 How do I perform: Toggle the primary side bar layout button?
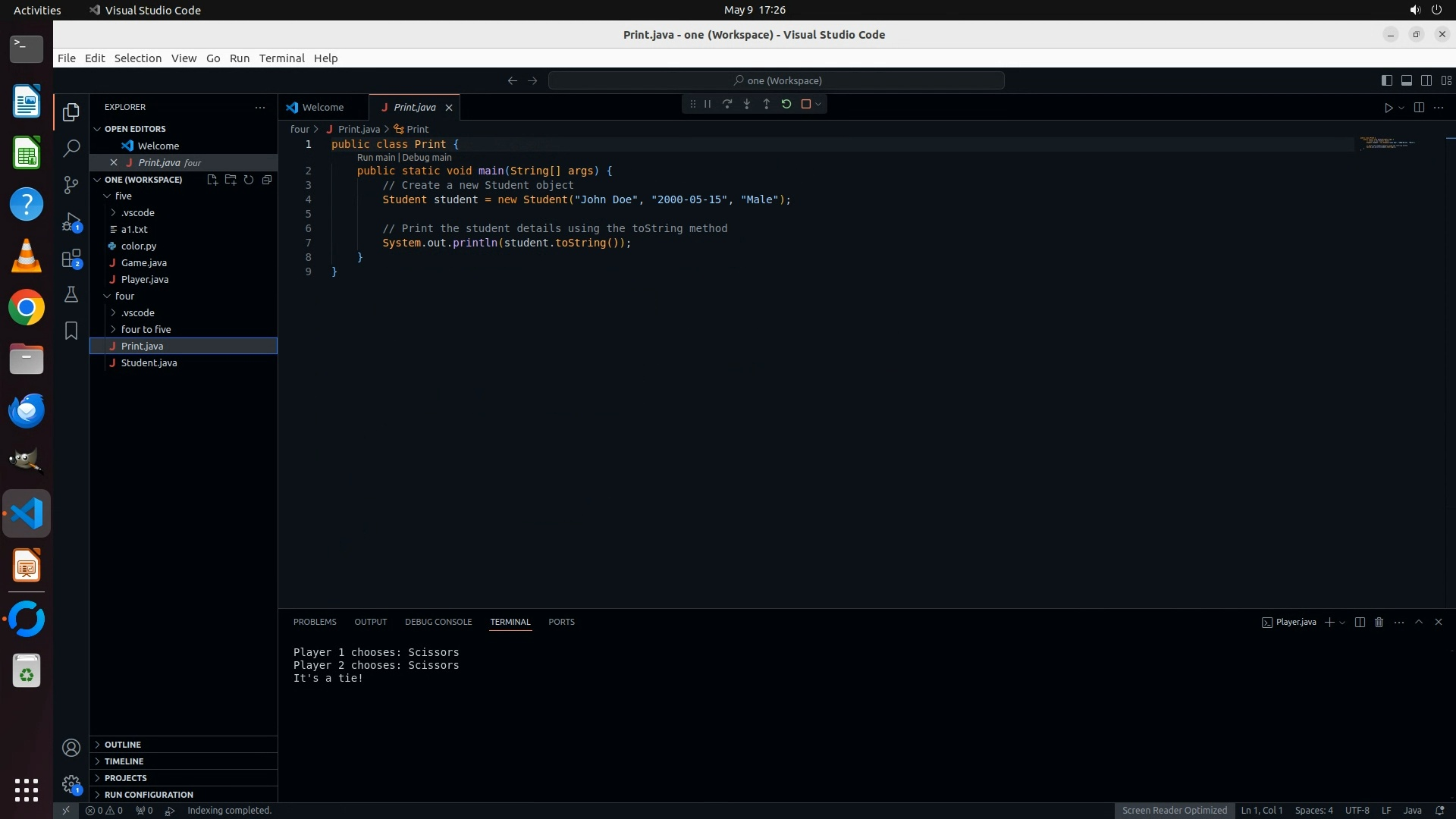pyautogui.click(x=1387, y=80)
